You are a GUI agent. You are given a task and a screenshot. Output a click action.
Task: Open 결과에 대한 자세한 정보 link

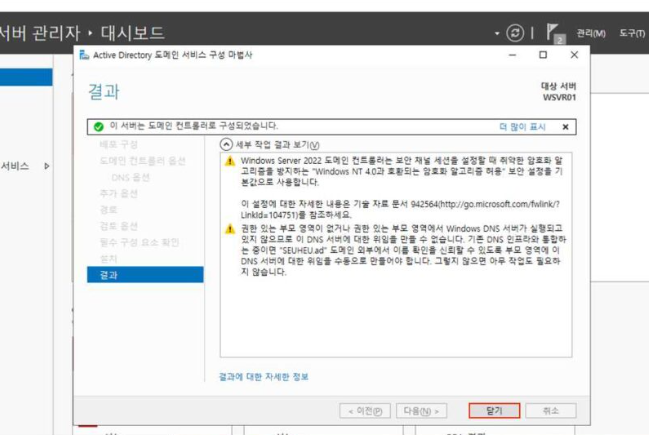[x=264, y=377]
